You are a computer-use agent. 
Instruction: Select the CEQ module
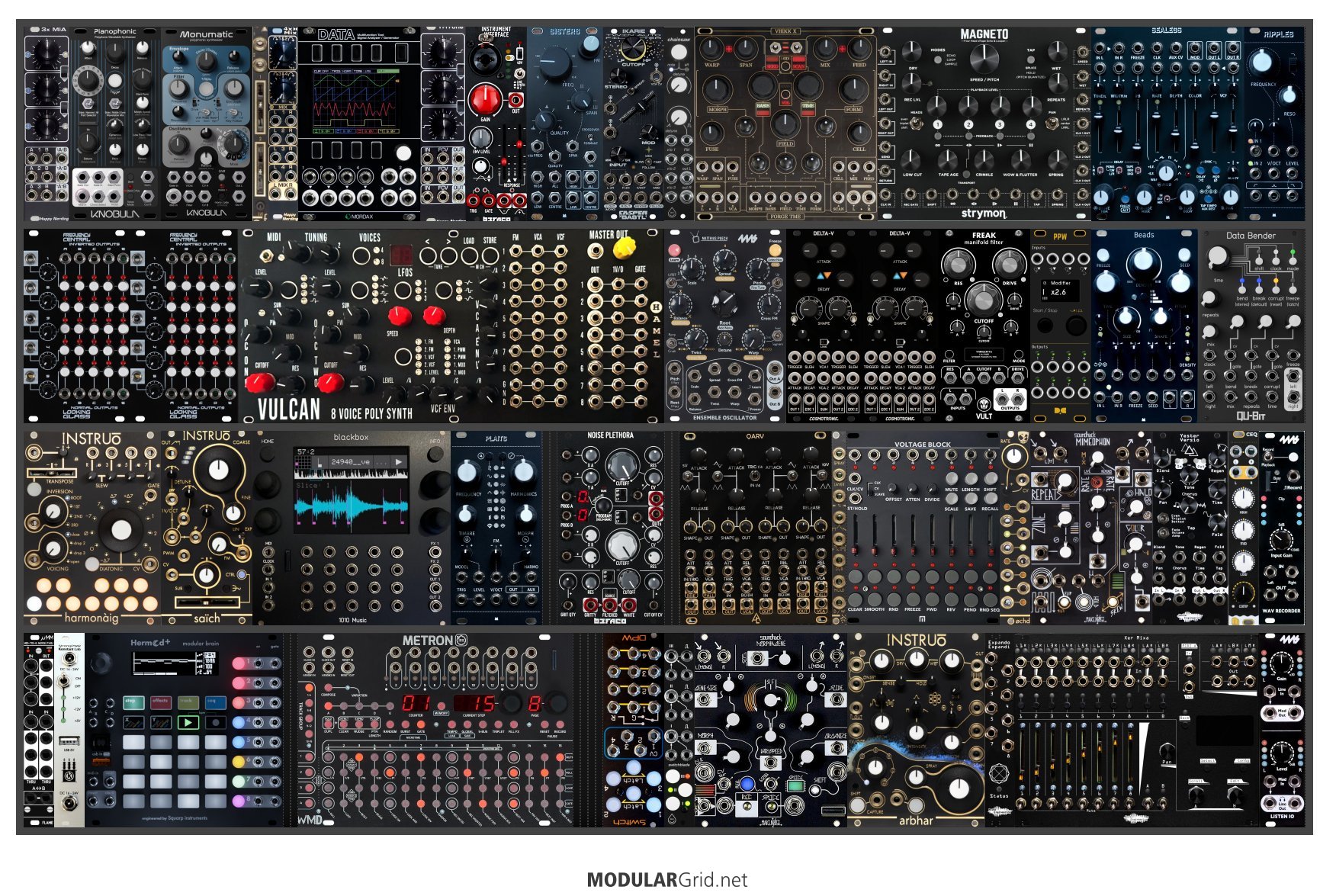pyautogui.click(x=1244, y=528)
